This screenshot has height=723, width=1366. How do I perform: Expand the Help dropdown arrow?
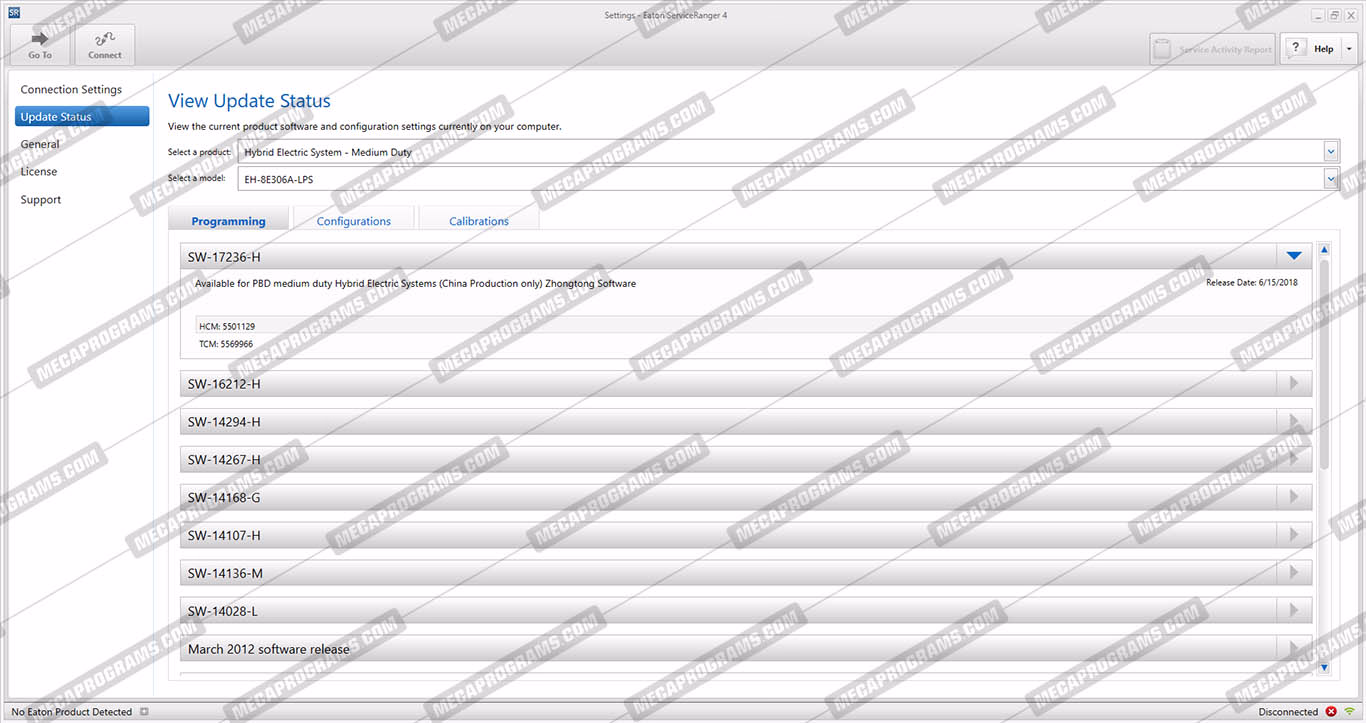pyautogui.click(x=1349, y=49)
